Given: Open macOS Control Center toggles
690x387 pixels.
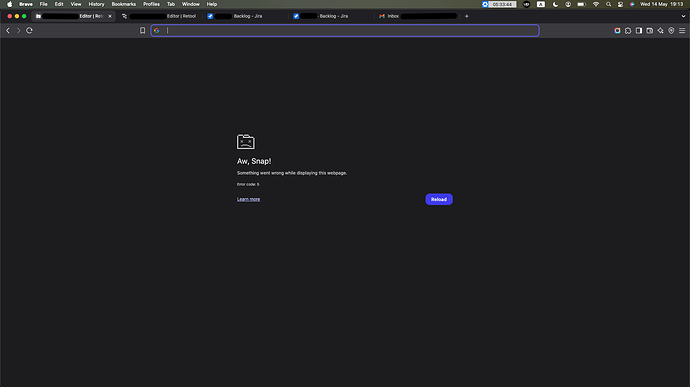Looking at the screenshot, I should click(x=620, y=4).
